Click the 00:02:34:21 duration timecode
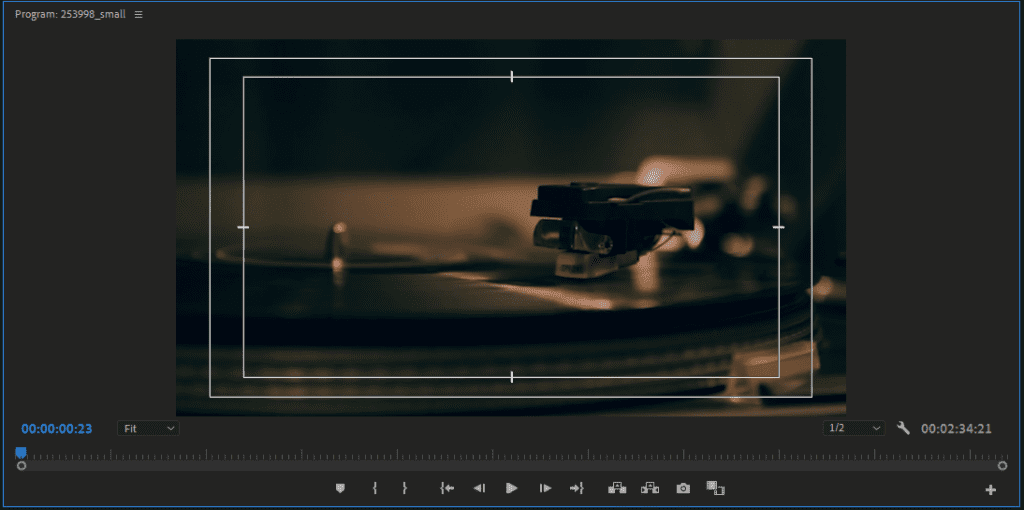The image size is (1024, 510). click(x=956, y=429)
